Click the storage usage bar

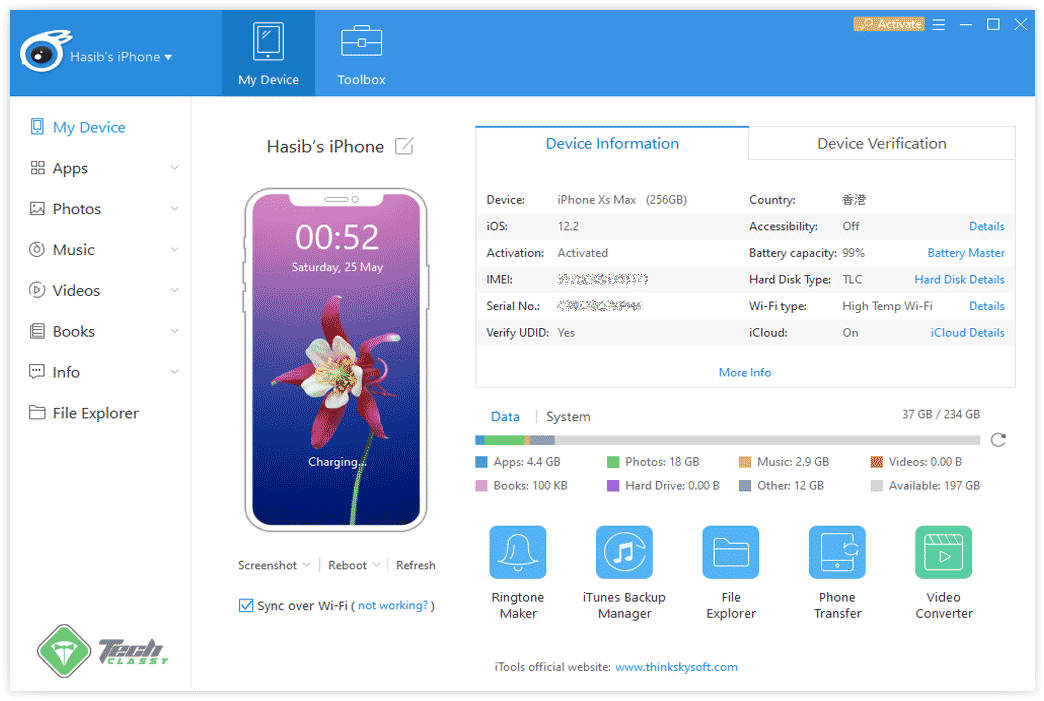tap(727, 440)
